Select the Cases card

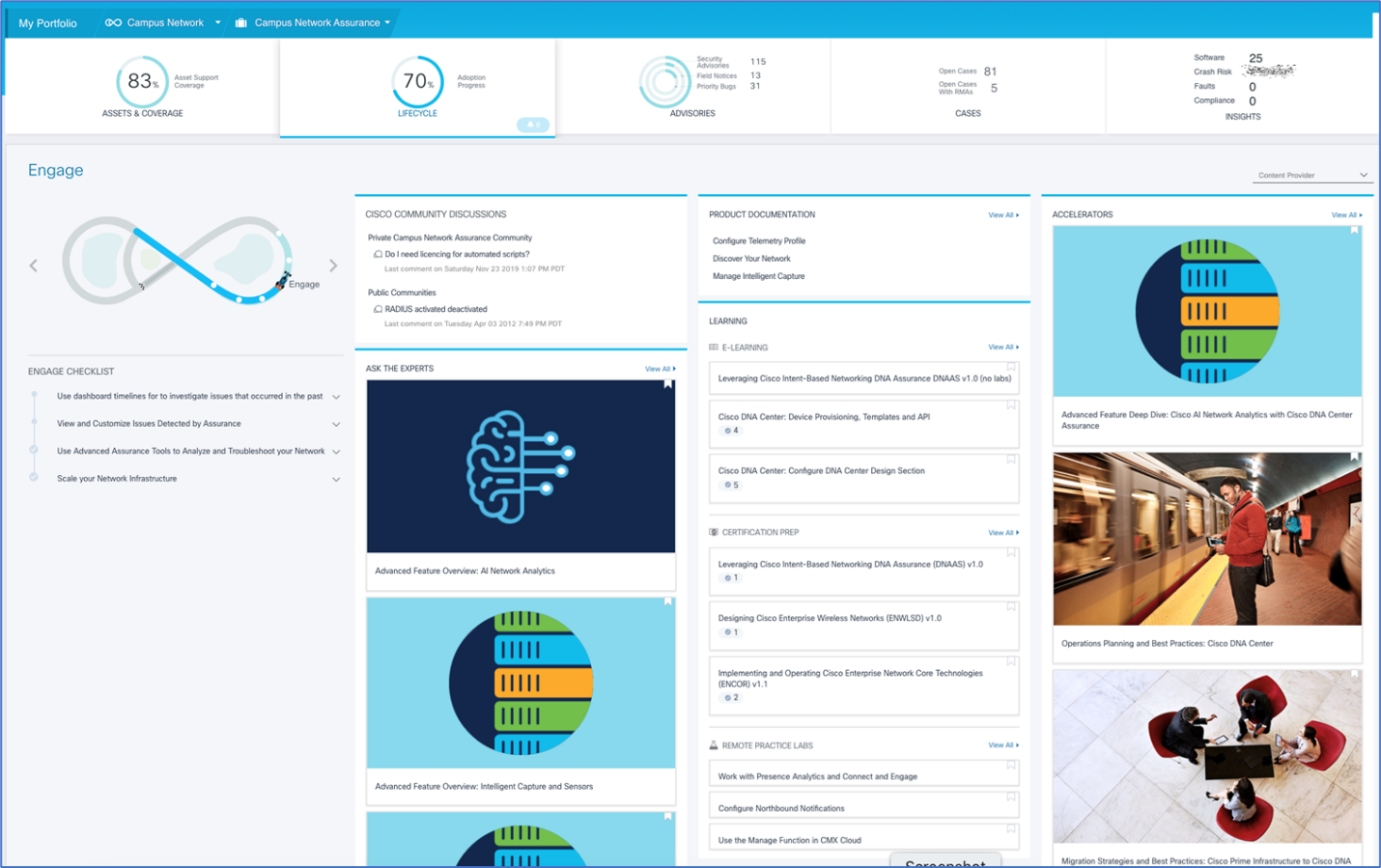(968, 86)
